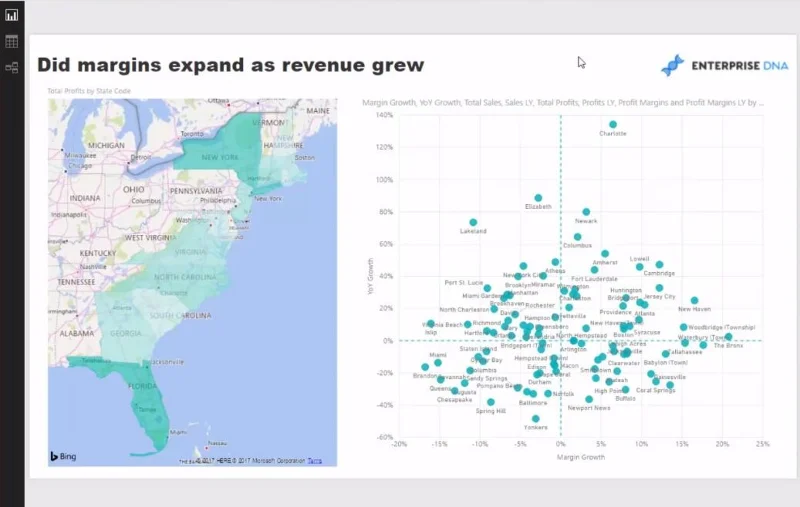This screenshot has width=800, height=507.
Task: Click the Yonkers scatter dot
Action: 536,419
